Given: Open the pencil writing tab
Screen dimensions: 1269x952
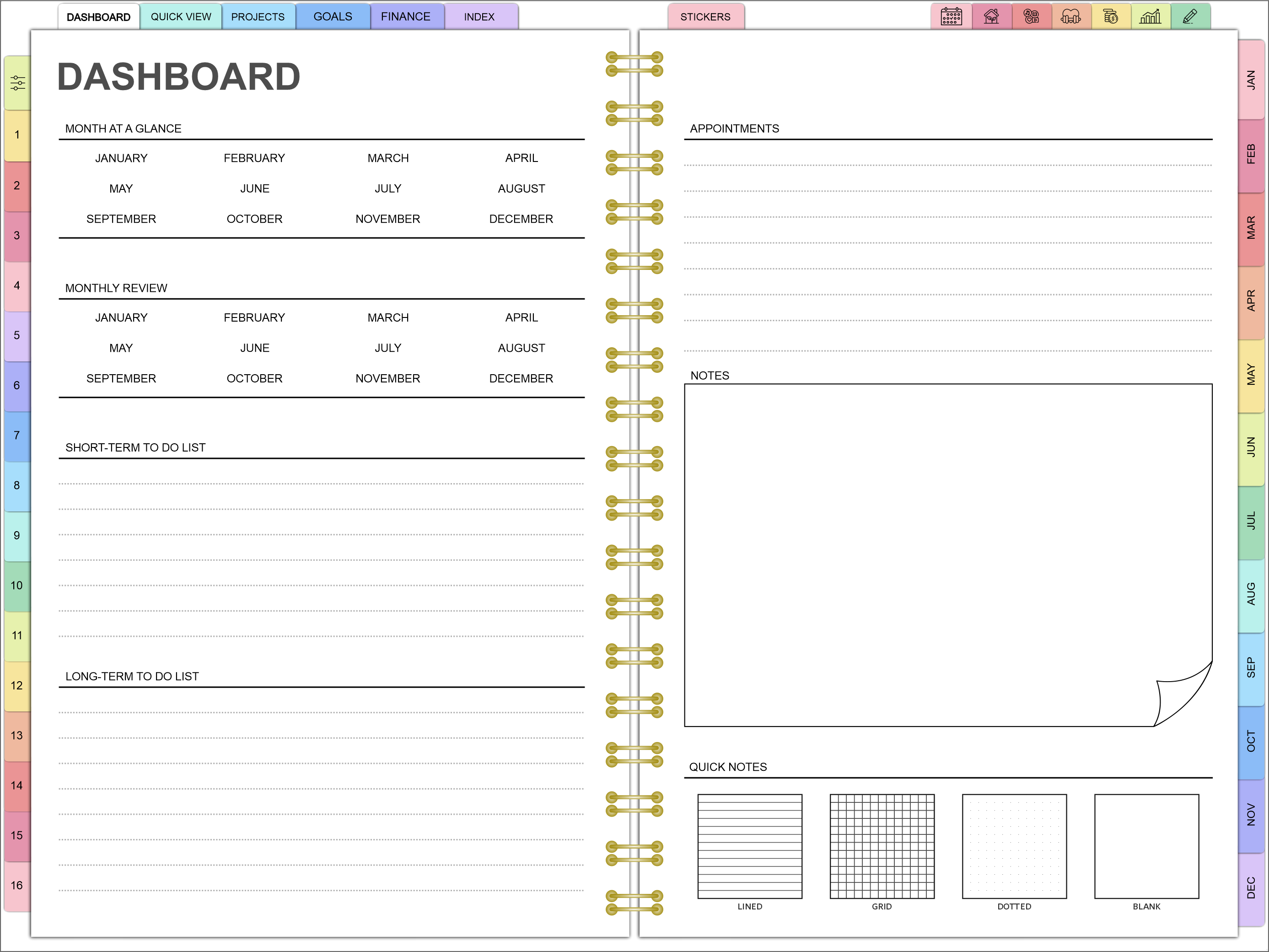Looking at the screenshot, I should click(1190, 16).
